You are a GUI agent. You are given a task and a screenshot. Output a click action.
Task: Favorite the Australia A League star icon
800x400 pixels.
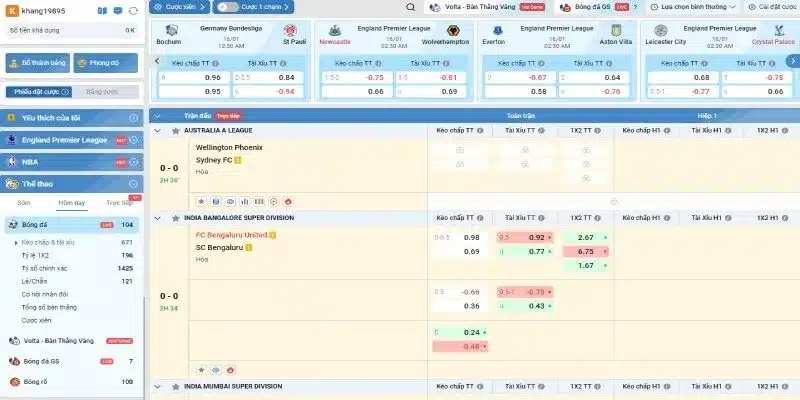click(x=175, y=131)
